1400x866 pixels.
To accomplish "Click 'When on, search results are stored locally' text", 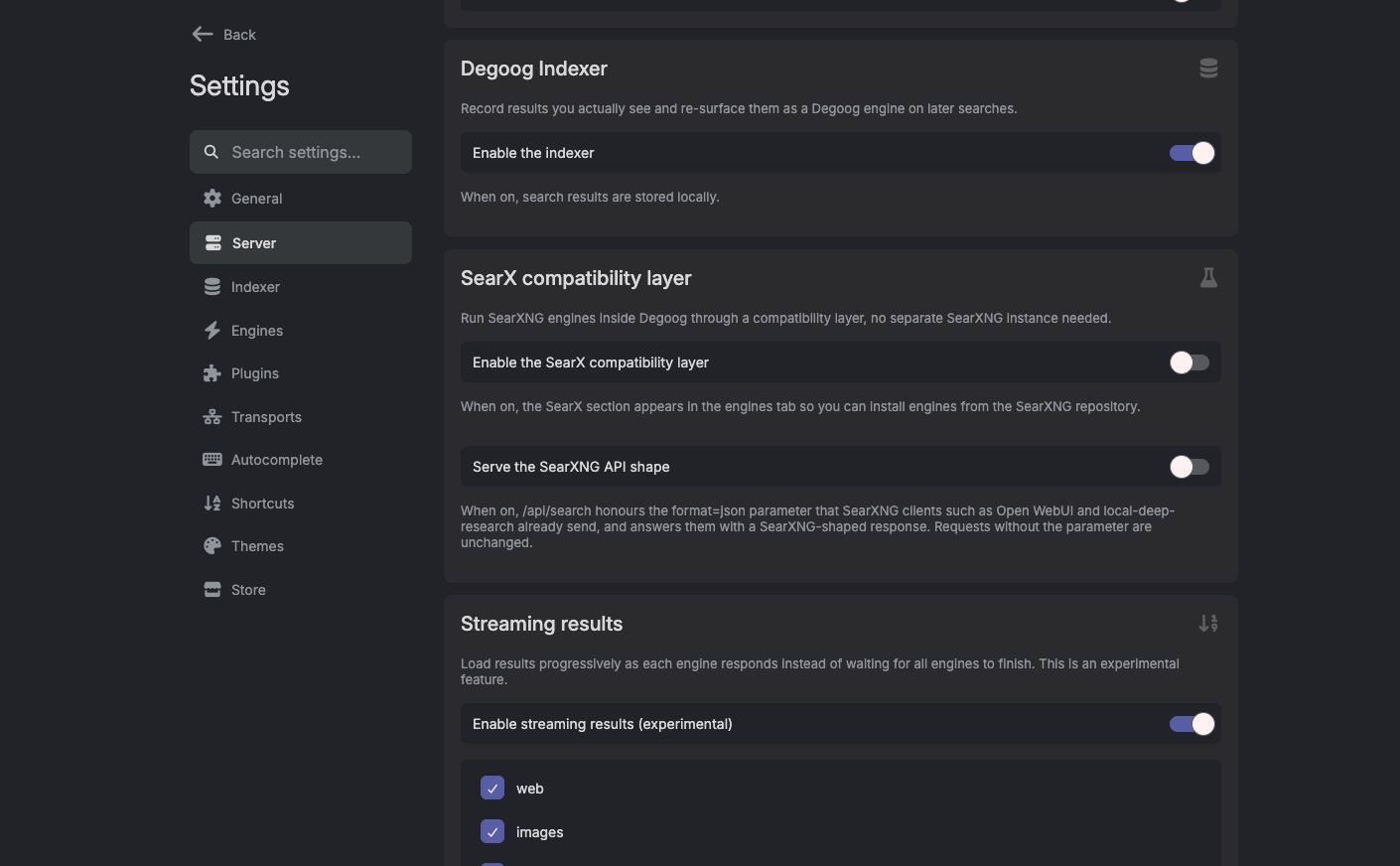I will 590,198.
